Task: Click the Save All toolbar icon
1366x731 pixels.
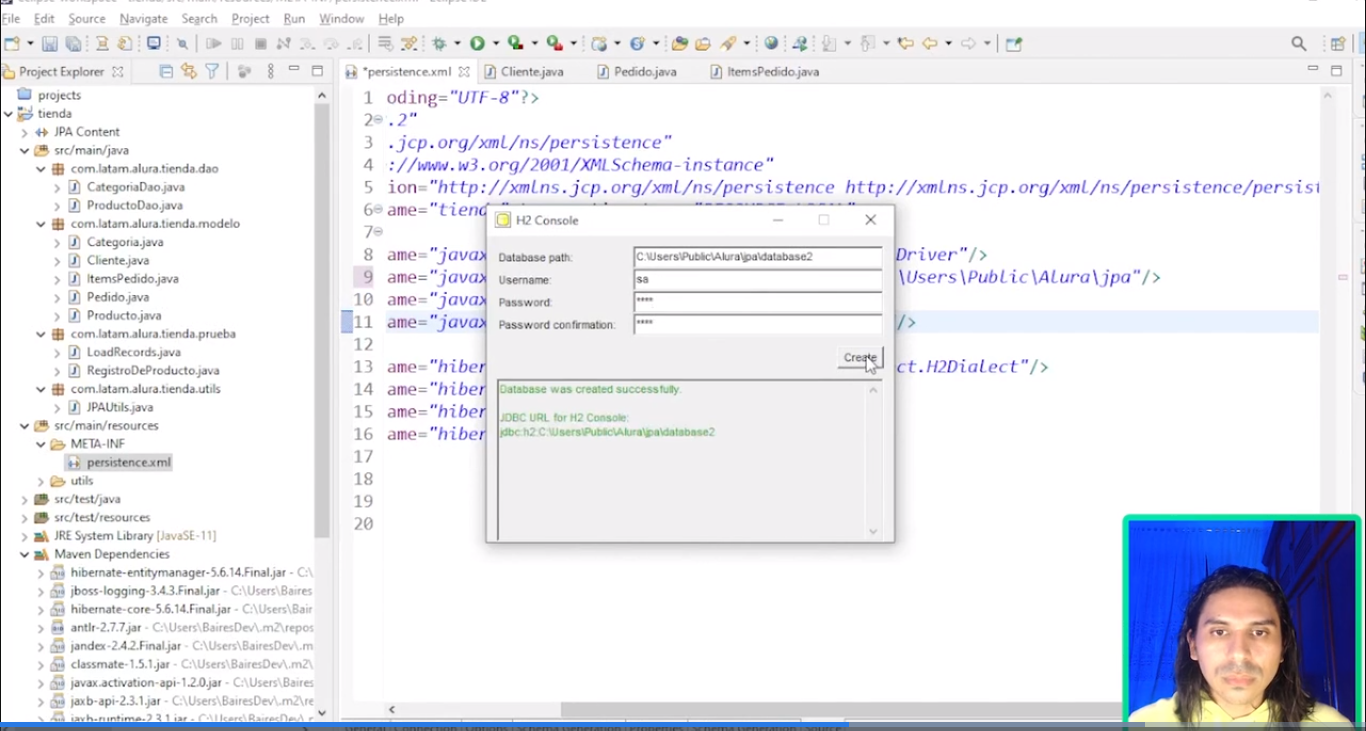Action: (x=74, y=44)
